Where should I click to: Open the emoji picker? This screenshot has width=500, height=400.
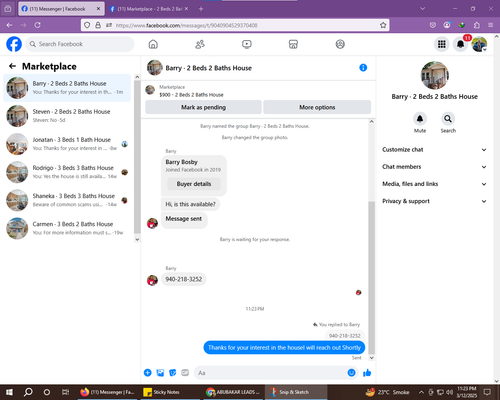351,373
